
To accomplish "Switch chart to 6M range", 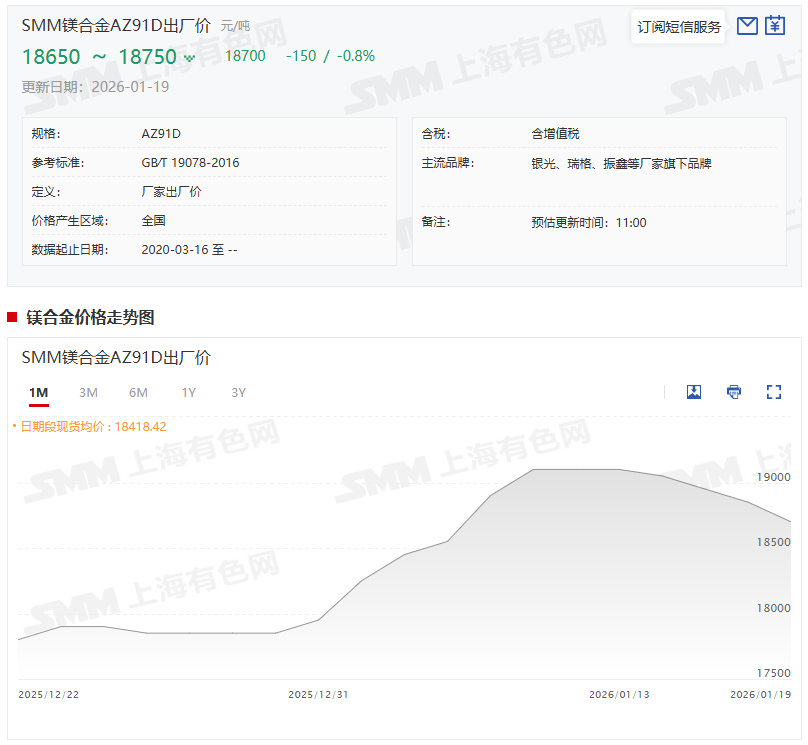I will 138,392.
